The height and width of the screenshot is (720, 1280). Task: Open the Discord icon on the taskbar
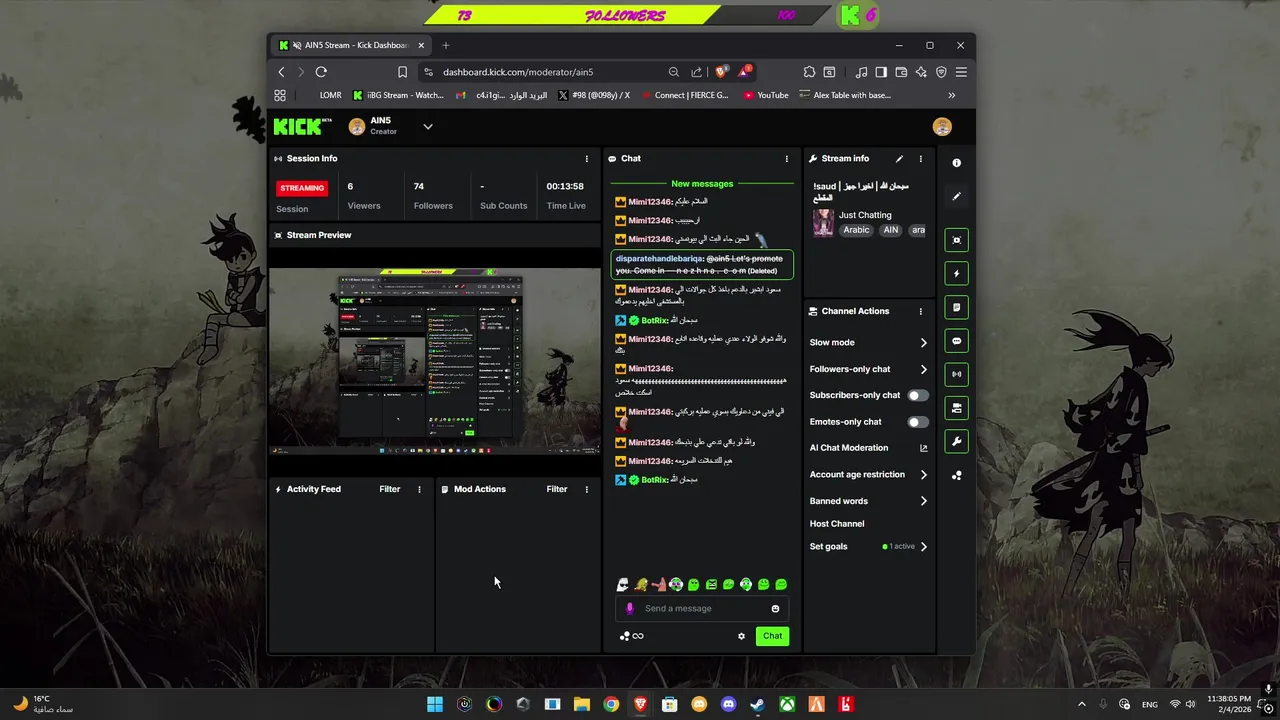pos(728,704)
